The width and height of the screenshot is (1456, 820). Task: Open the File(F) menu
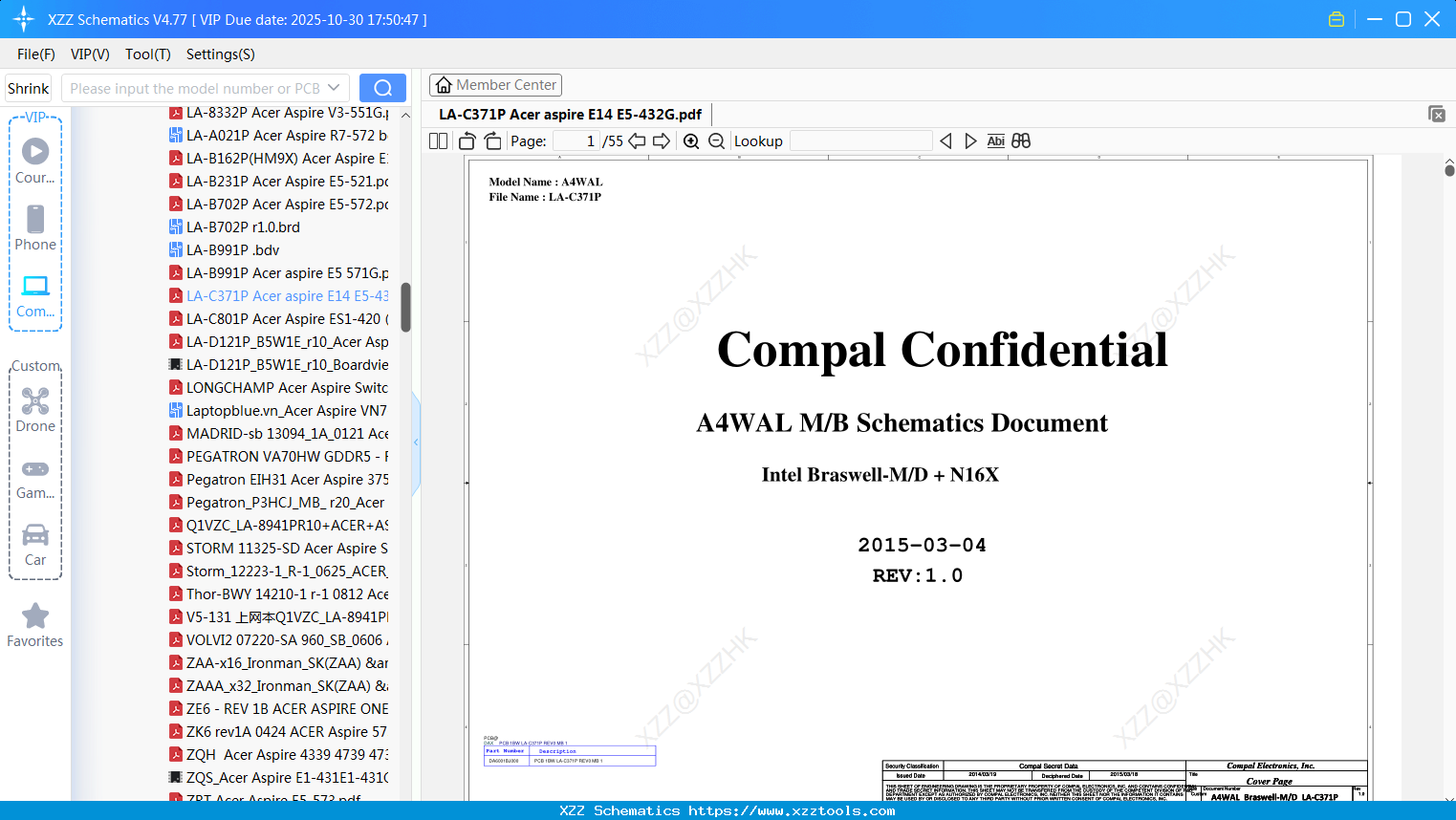(x=36, y=54)
